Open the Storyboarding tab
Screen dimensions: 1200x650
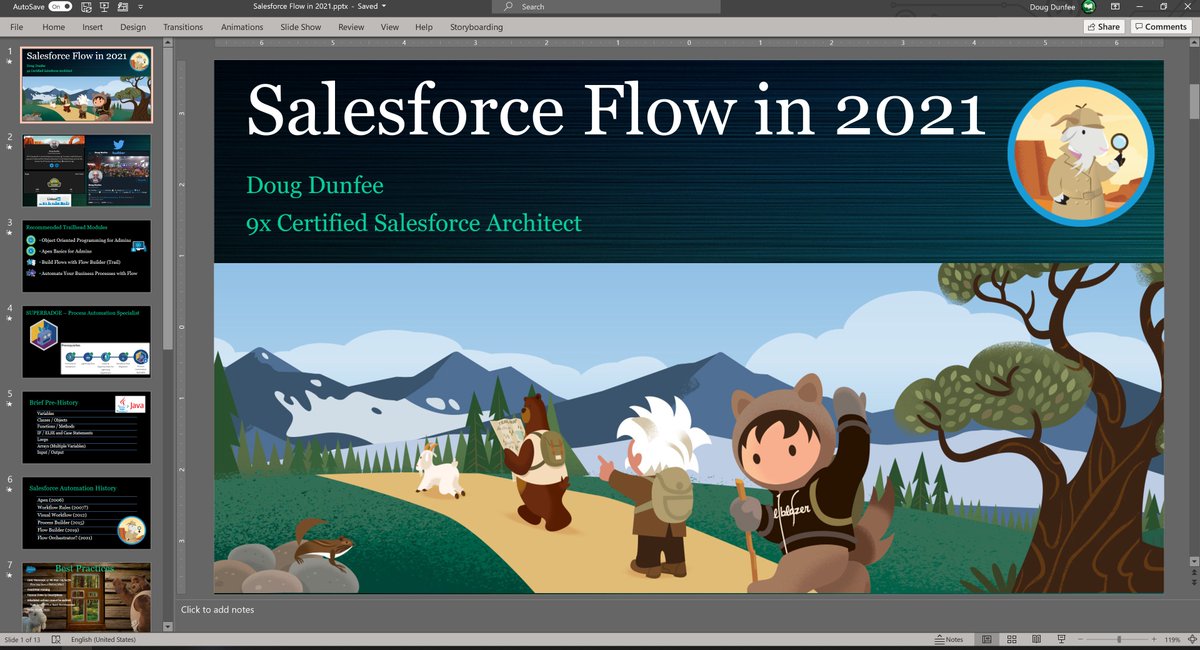[x=476, y=27]
